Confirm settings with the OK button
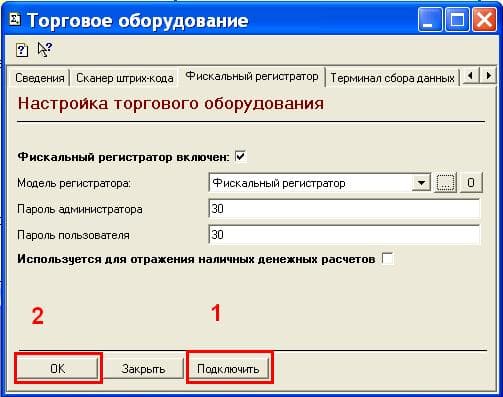 tap(58, 368)
